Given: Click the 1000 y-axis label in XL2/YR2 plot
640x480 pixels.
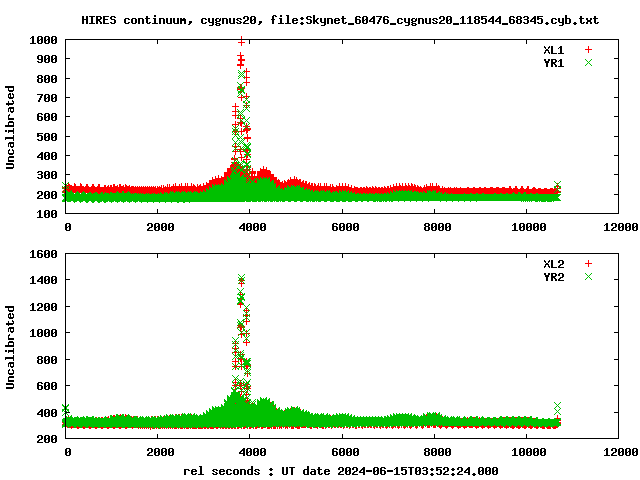Looking at the screenshot, I should pos(43,333).
